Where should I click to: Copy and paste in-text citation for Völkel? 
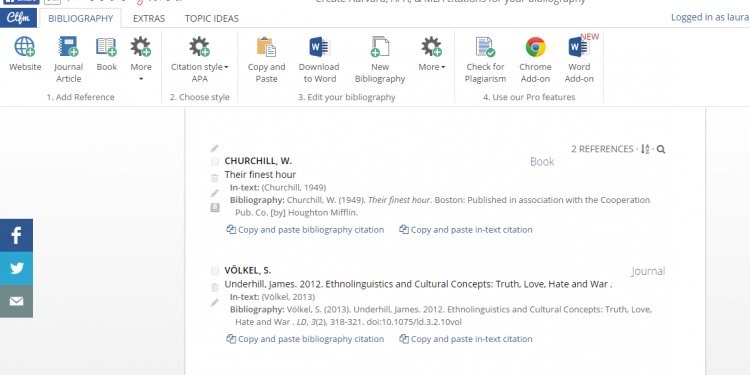point(466,339)
